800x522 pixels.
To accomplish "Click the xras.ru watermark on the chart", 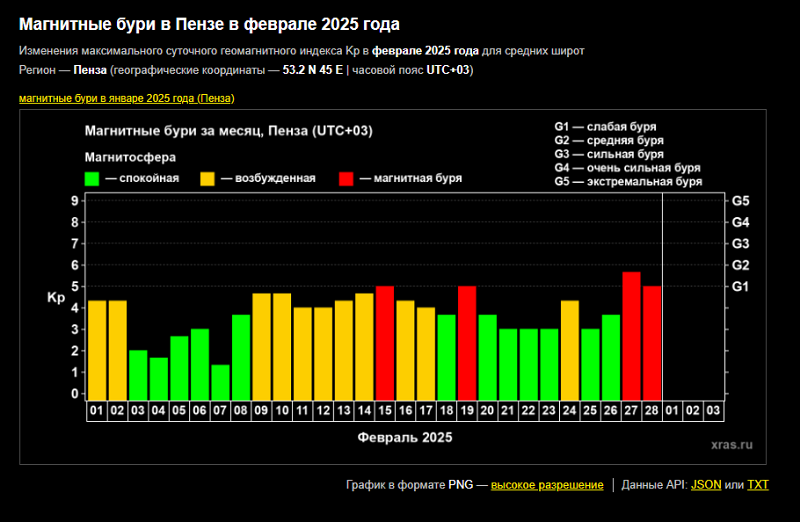I will pyautogui.click(x=733, y=443).
